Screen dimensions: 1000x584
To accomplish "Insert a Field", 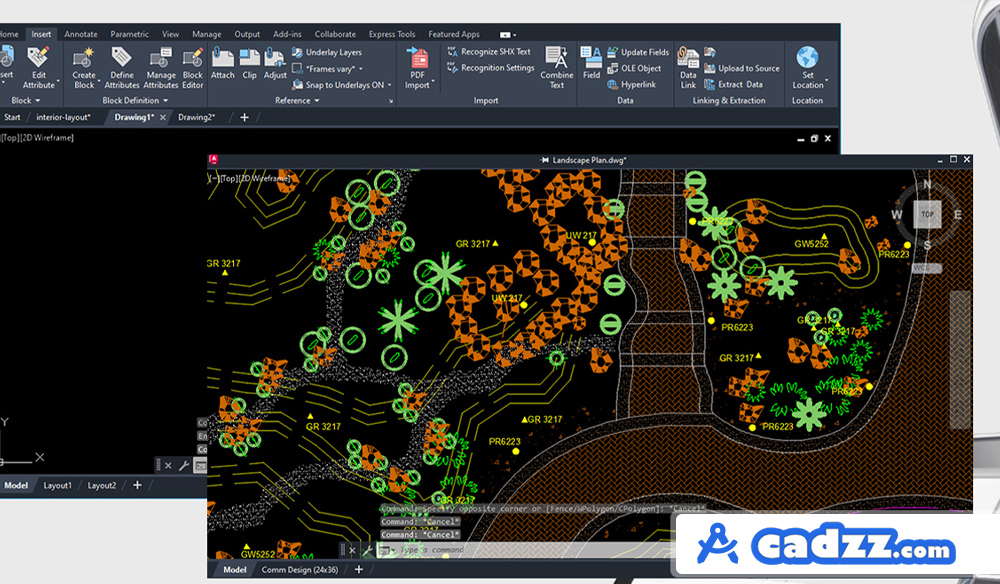I will point(591,63).
